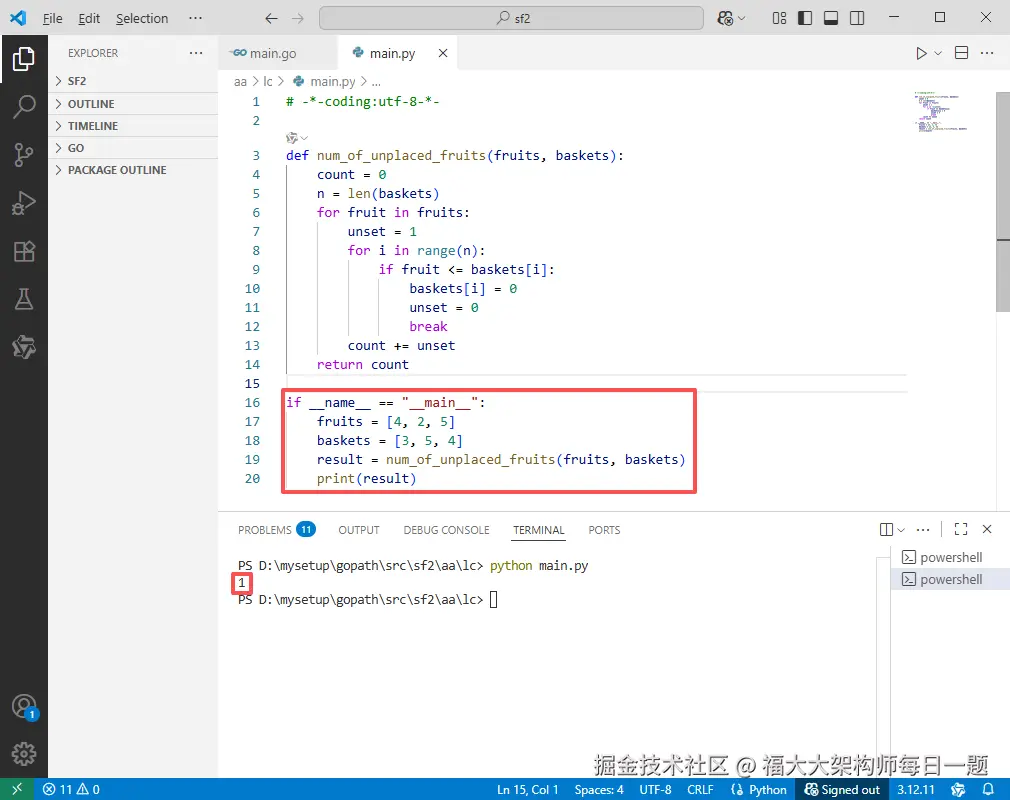This screenshot has height=800, width=1010.
Task: Click the status bar icon next to 3.12.11
Action: point(958,789)
